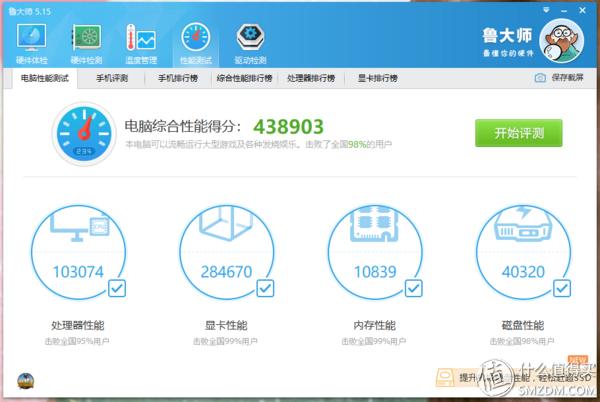Image resolution: width=600 pixels, height=402 pixels.
Task: Click the 电脑综合性能得分 heading
Action: [x=183, y=126]
